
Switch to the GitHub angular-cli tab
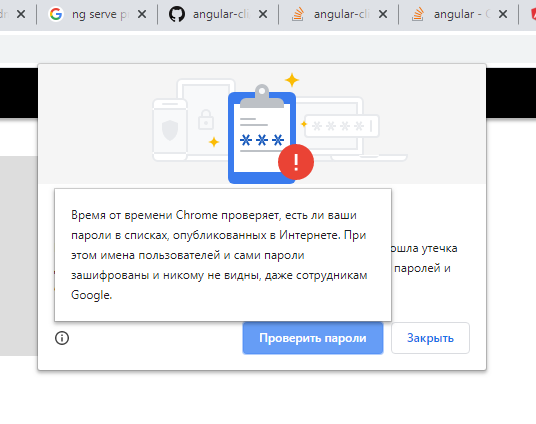(218, 14)
